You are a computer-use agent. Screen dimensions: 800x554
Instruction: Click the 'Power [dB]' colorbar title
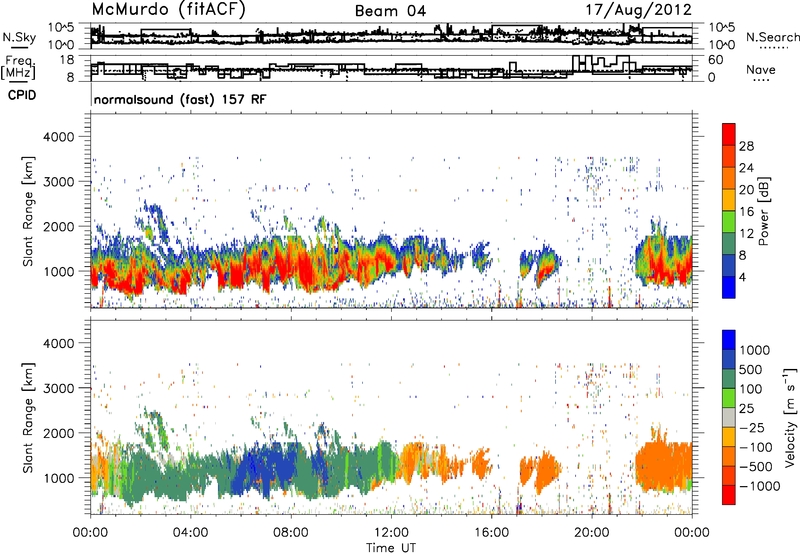point(763,211)
